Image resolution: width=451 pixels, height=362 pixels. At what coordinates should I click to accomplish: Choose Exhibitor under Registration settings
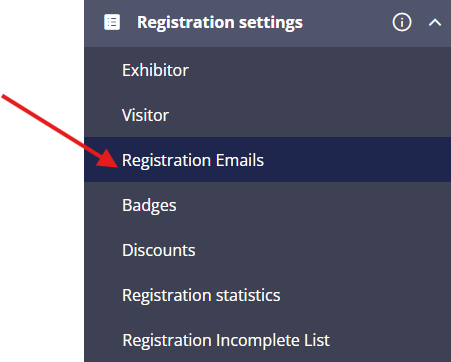point(268,70)
